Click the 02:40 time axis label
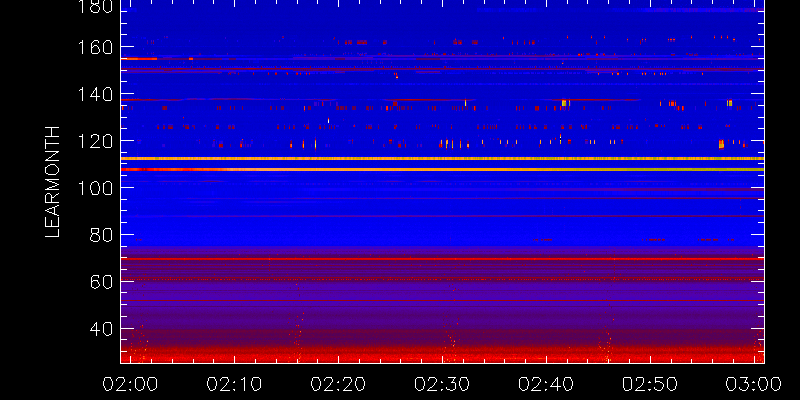The image size is (800, 400). [x=546, y=384]
